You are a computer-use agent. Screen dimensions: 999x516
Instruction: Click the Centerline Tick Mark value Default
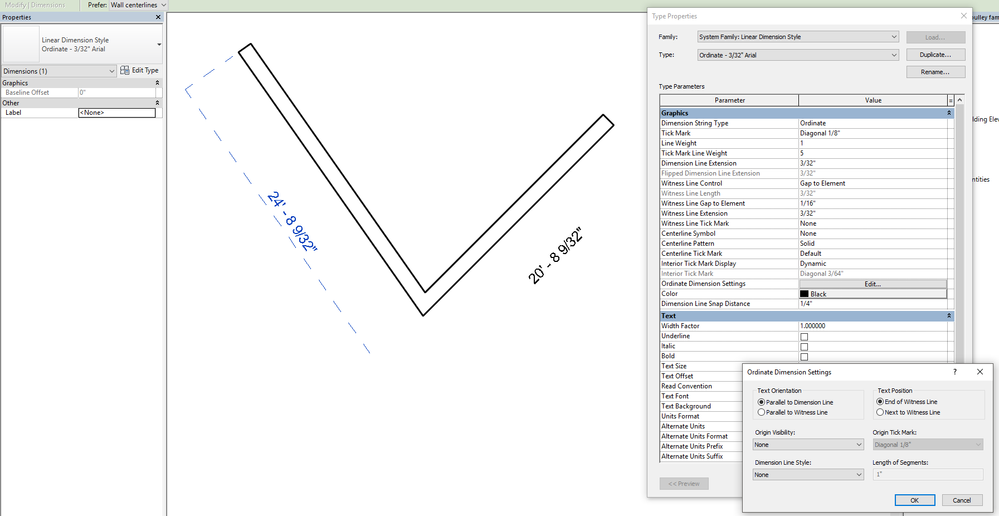pyautogui.click(x=873, y=254)
